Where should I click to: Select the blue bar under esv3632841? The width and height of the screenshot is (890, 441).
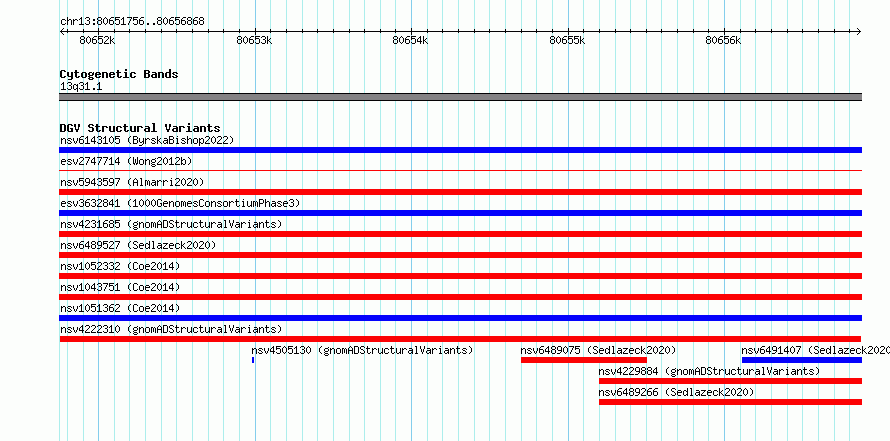tap(460, 213)
